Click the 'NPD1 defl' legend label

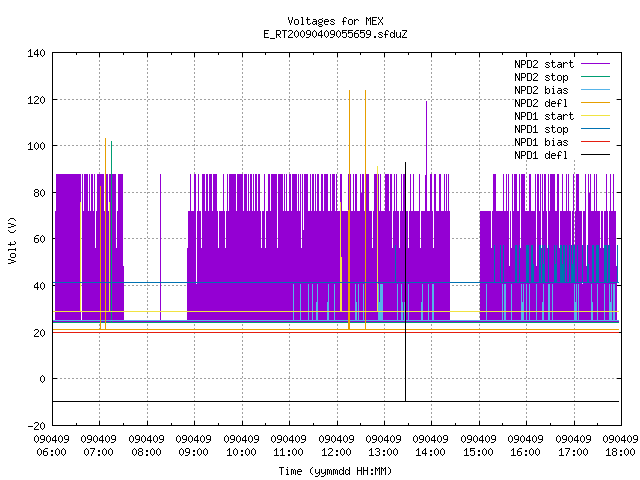[x=541, y=156]
